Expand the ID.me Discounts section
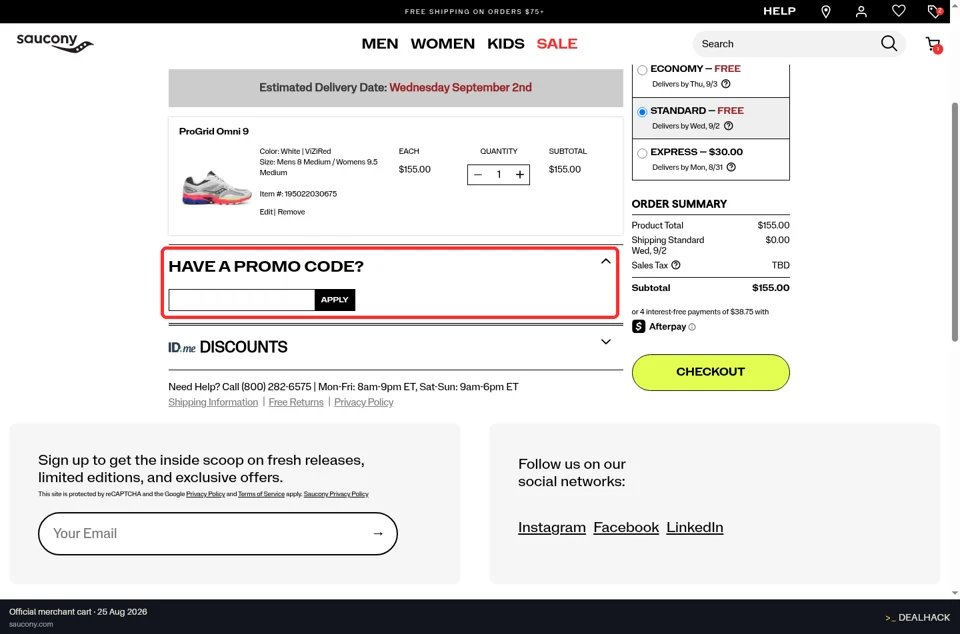This screenshot has height=634, width=960. [606, 342]
